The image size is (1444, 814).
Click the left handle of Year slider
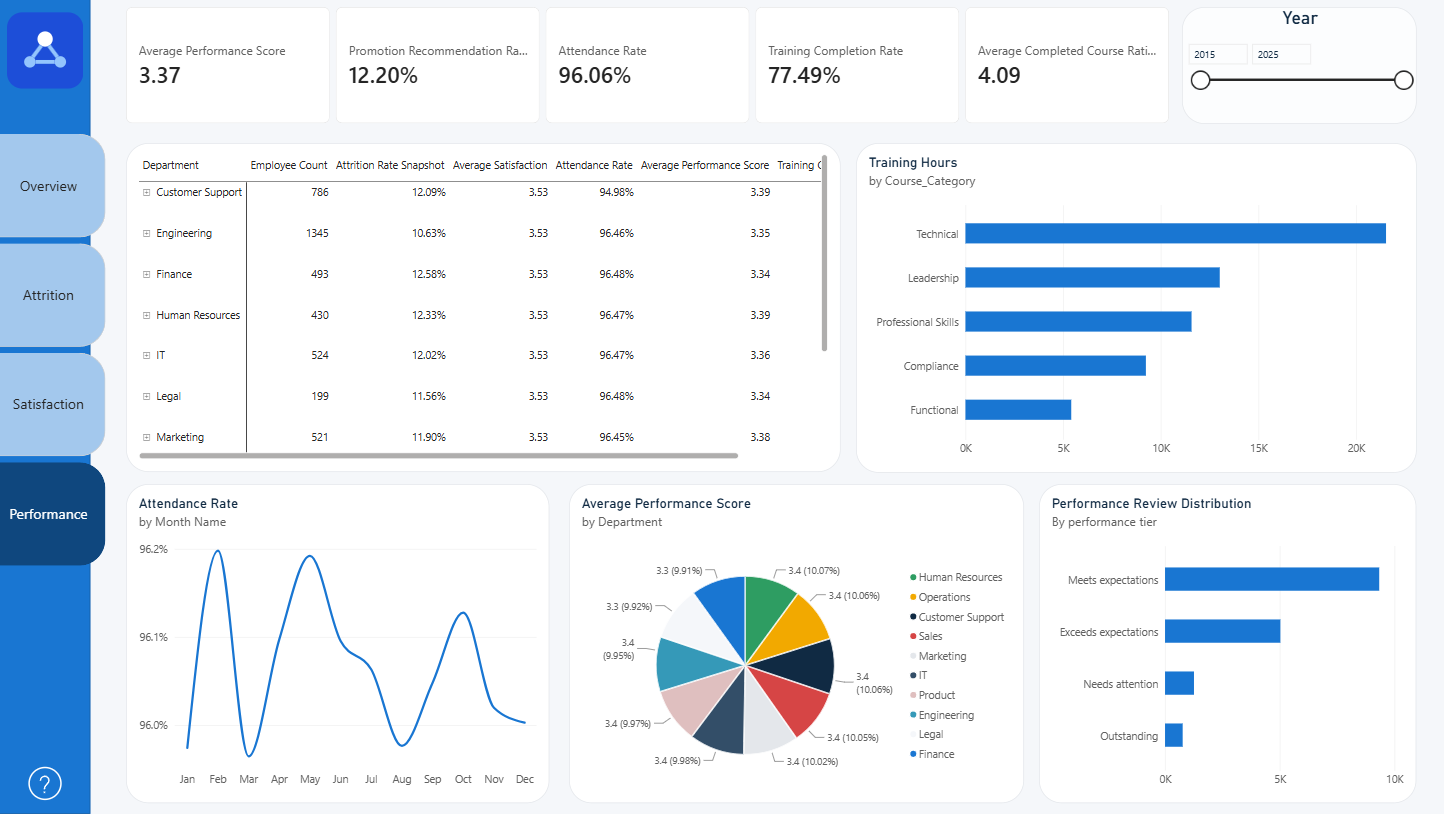coord(1201,80)
